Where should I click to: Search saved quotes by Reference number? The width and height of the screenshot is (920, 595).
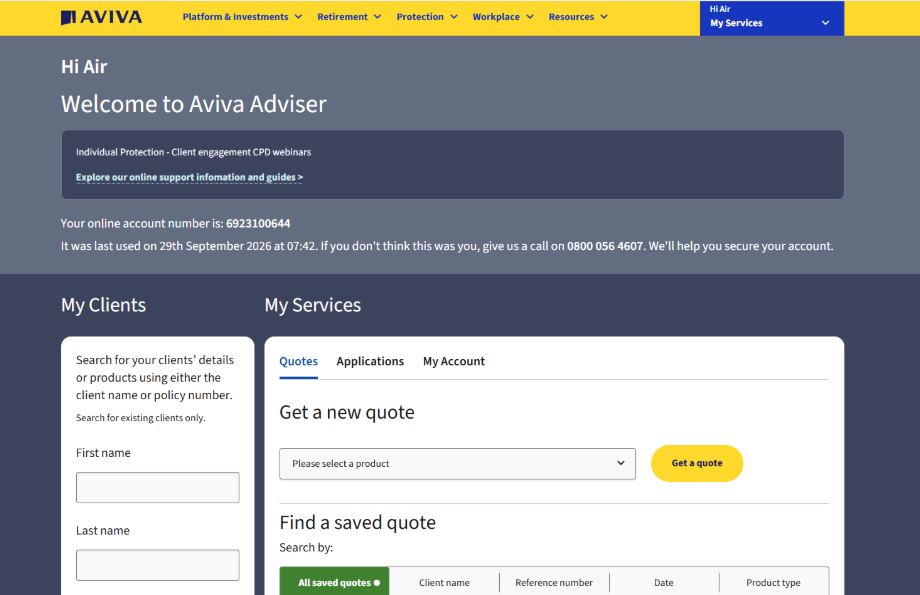point(554,583)
